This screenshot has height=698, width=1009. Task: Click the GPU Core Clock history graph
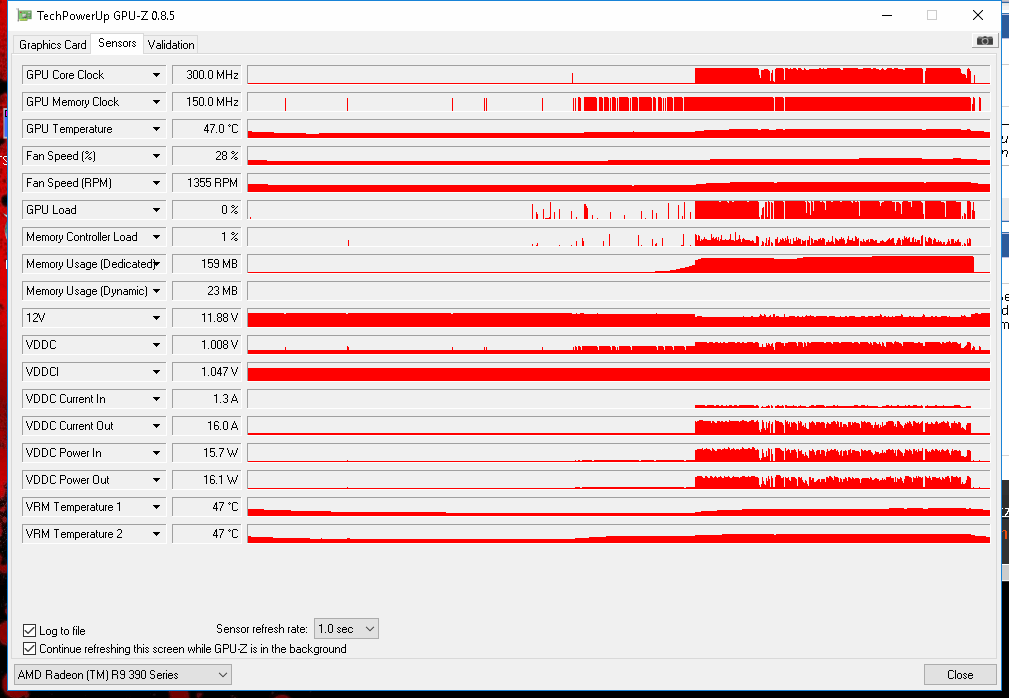(618, 75)
